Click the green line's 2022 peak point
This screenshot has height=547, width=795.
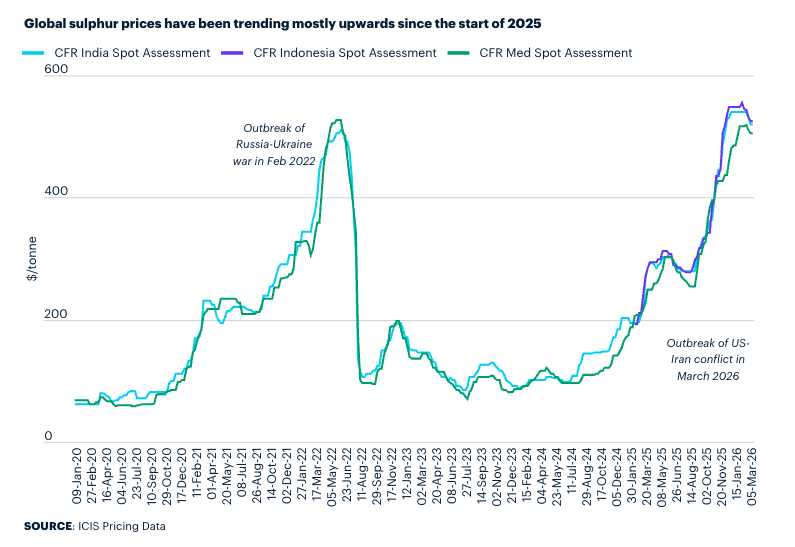click(x=338, y=121)
